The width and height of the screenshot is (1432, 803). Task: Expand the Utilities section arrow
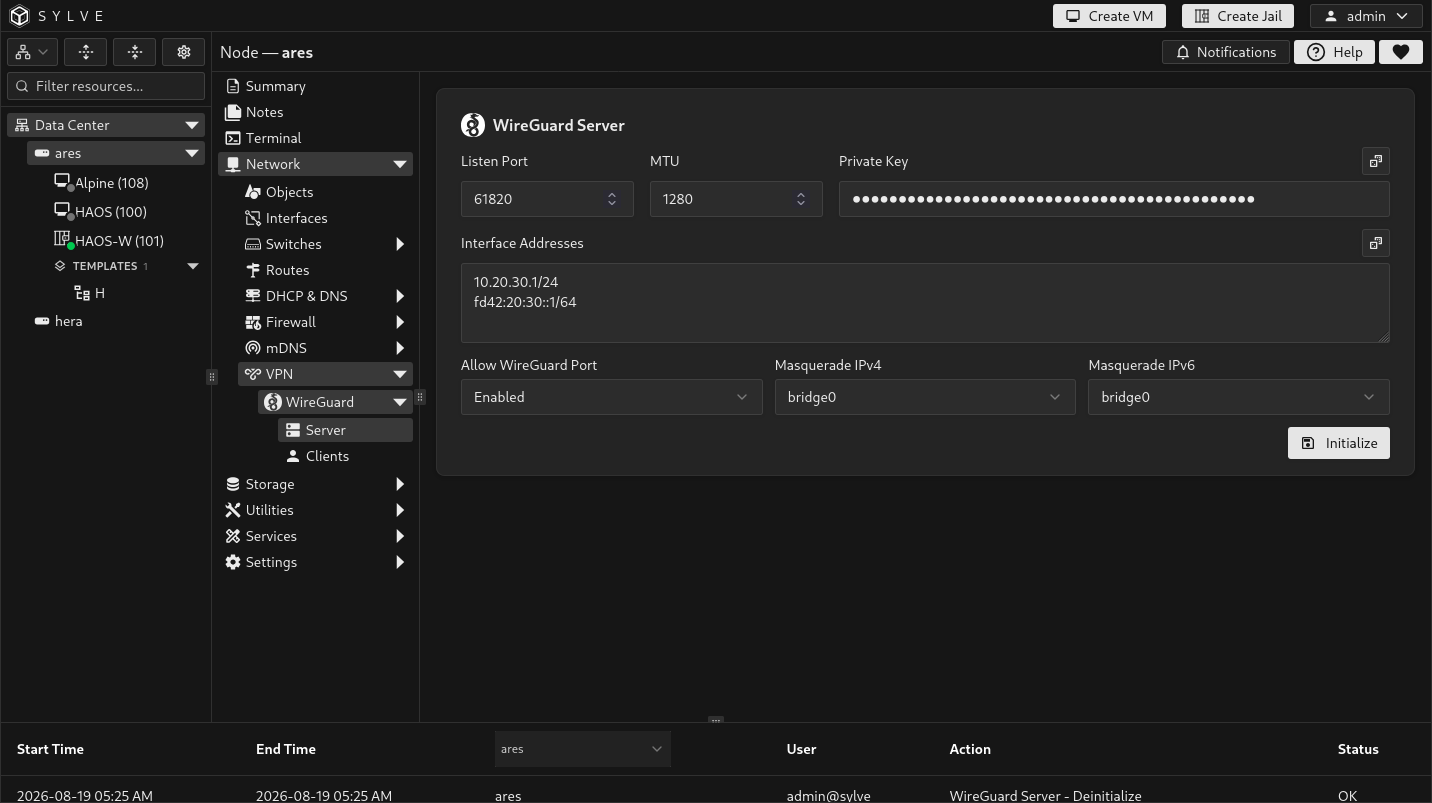[400, 510]
